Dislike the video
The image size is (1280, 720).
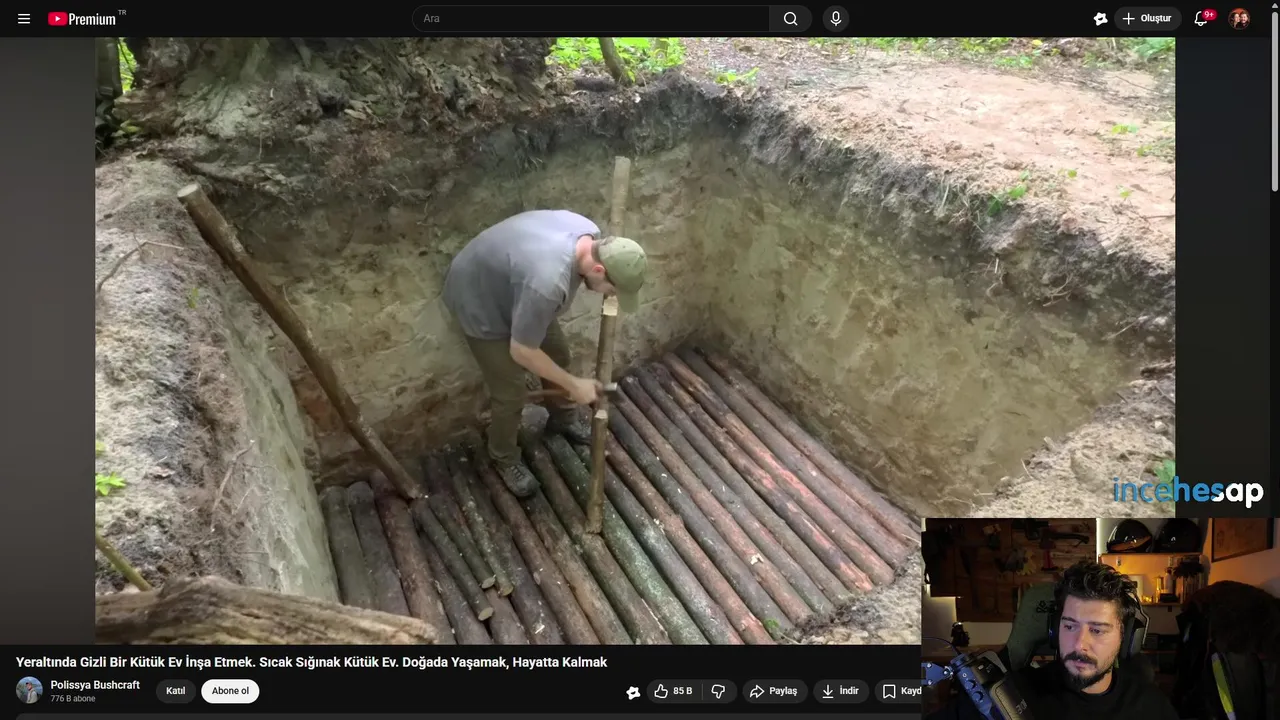[718, 691]
